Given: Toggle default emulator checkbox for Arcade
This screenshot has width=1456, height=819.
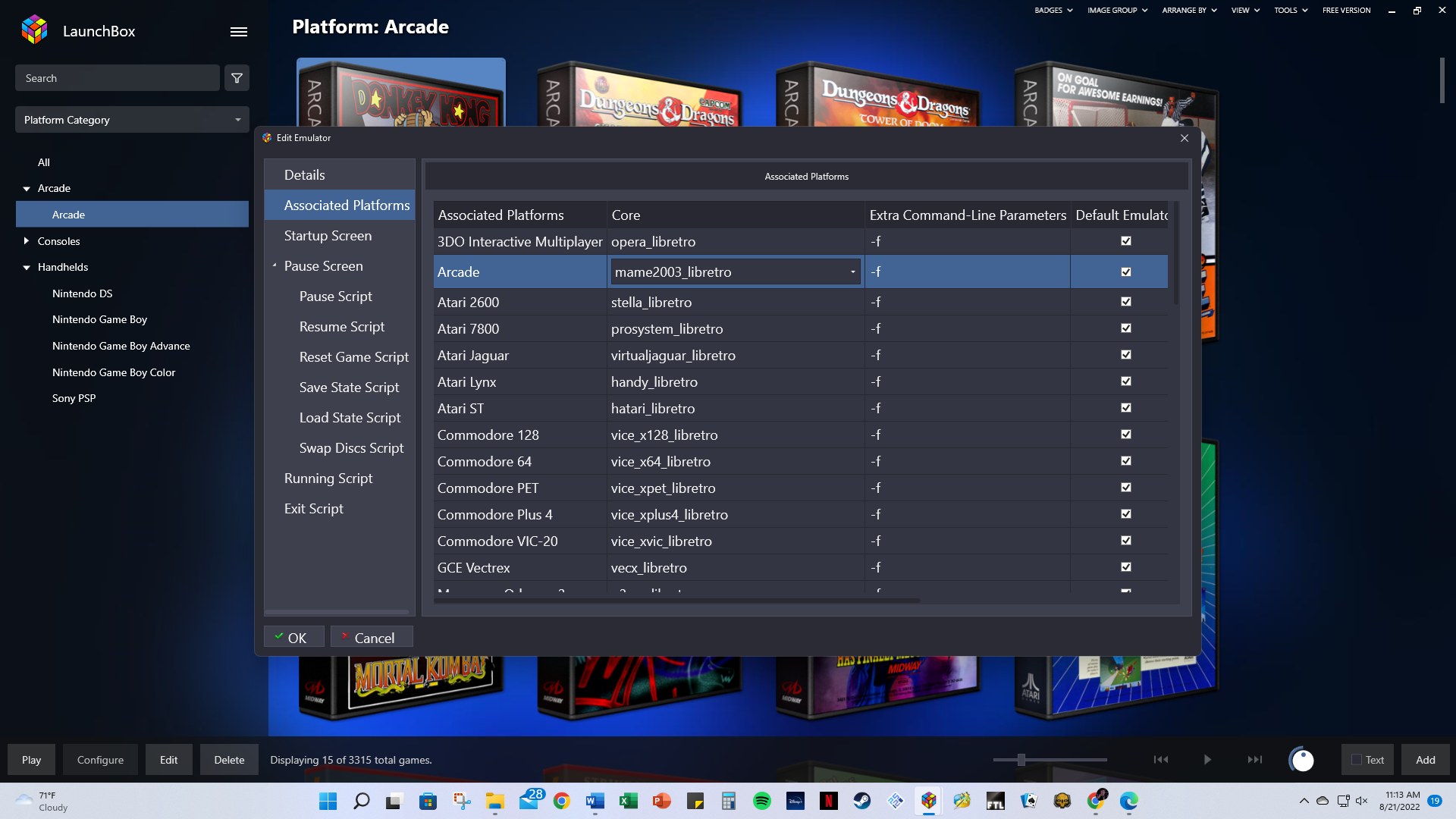Looking at the screenshot, I should coord(1125,271).
